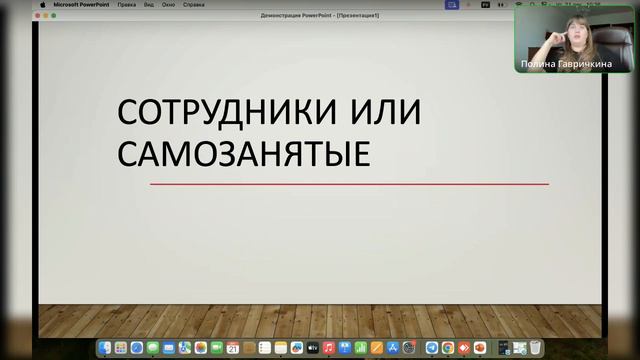Open Freeform from the dock
This screenshot has width=640, height=360.
[297, 348]
